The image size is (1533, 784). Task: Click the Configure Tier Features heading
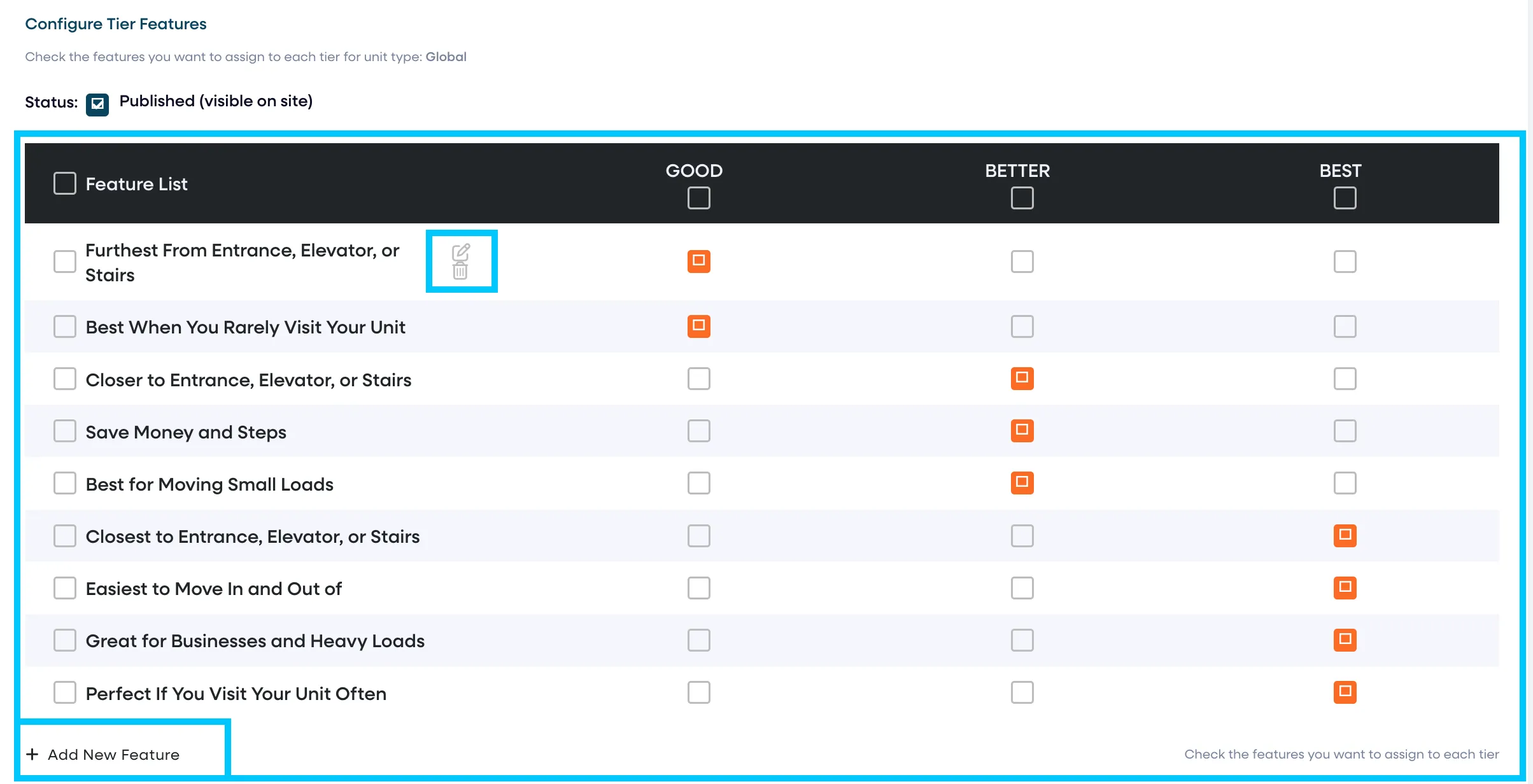pyautogui.click(x=116, y=24)
